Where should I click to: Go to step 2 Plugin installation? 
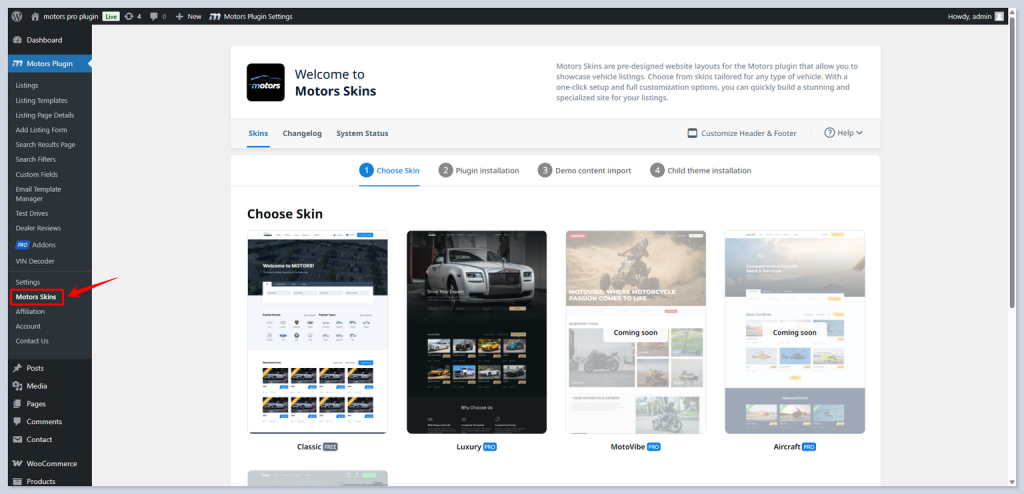tap(479, 170)
